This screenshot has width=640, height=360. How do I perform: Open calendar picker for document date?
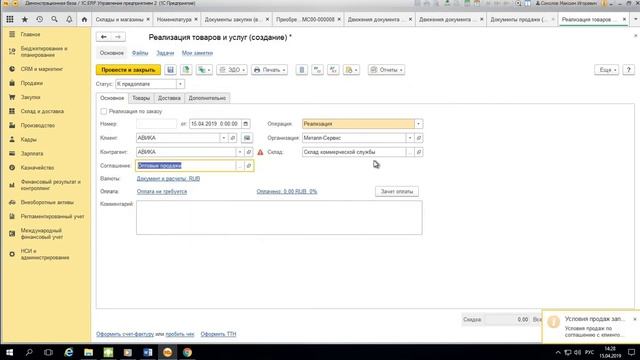[x=246, y=124]
